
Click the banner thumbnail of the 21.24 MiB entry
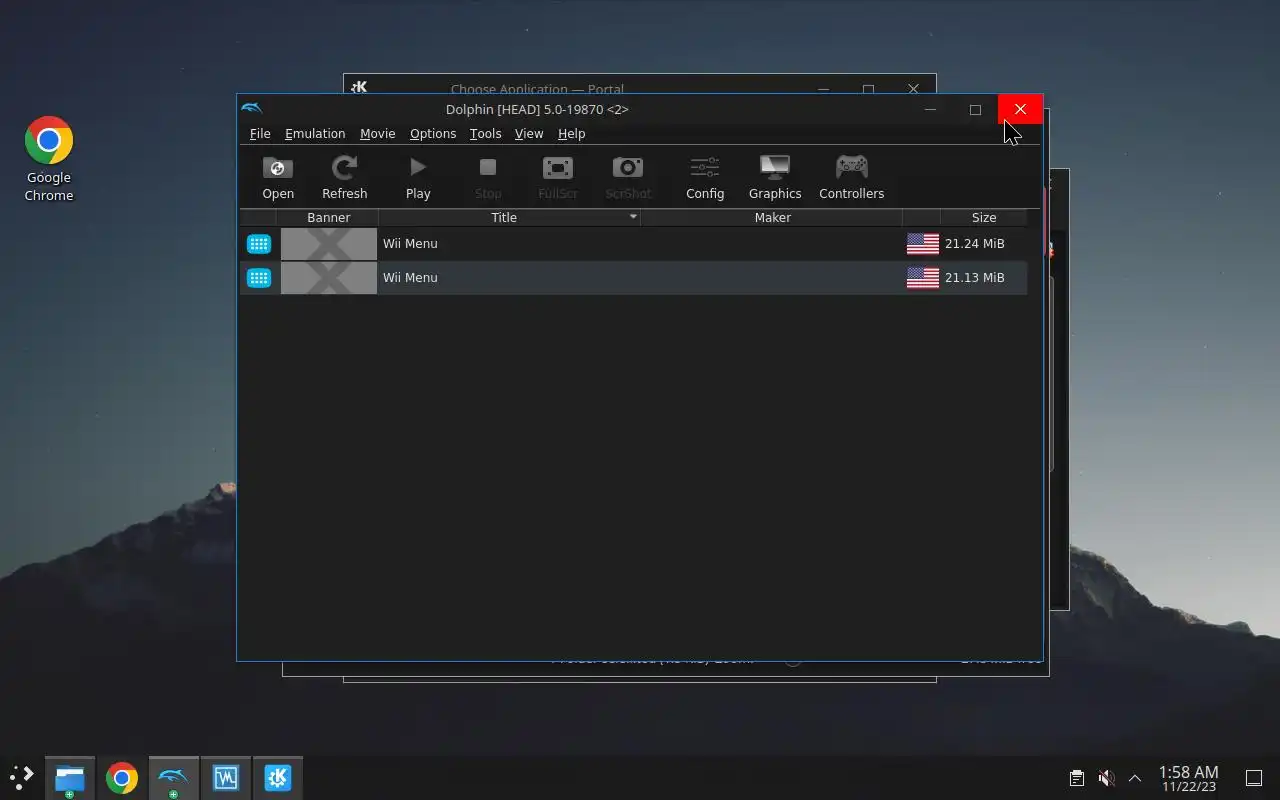pyautogui.click(x=329, y=244)
